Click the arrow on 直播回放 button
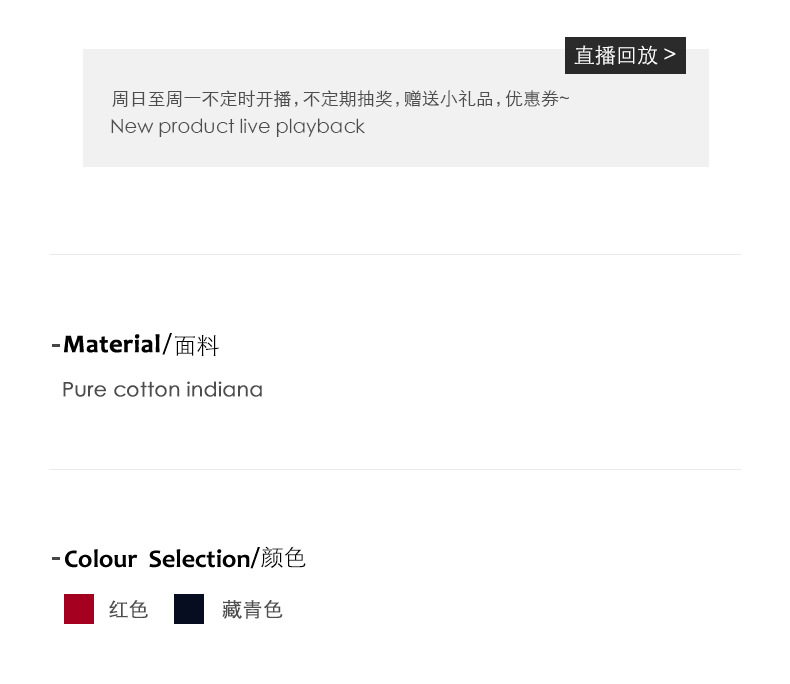This screenshot has height=684, width=790. (670, 54)
